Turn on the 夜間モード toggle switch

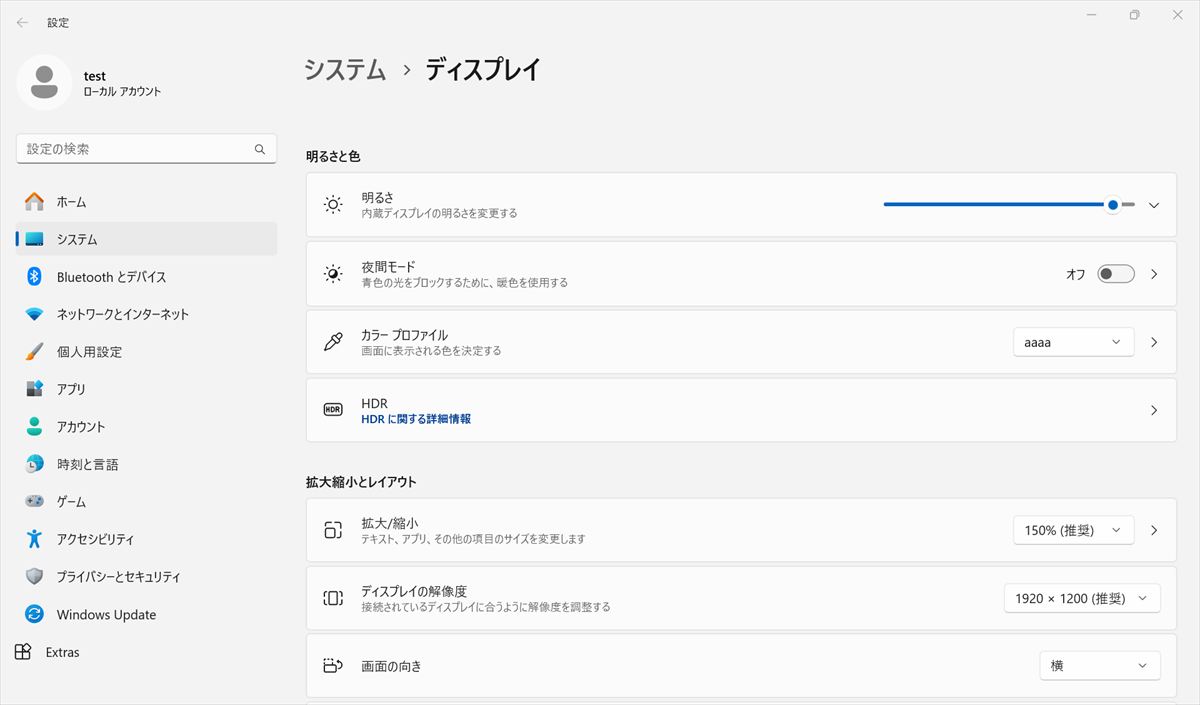(1116, 274)
